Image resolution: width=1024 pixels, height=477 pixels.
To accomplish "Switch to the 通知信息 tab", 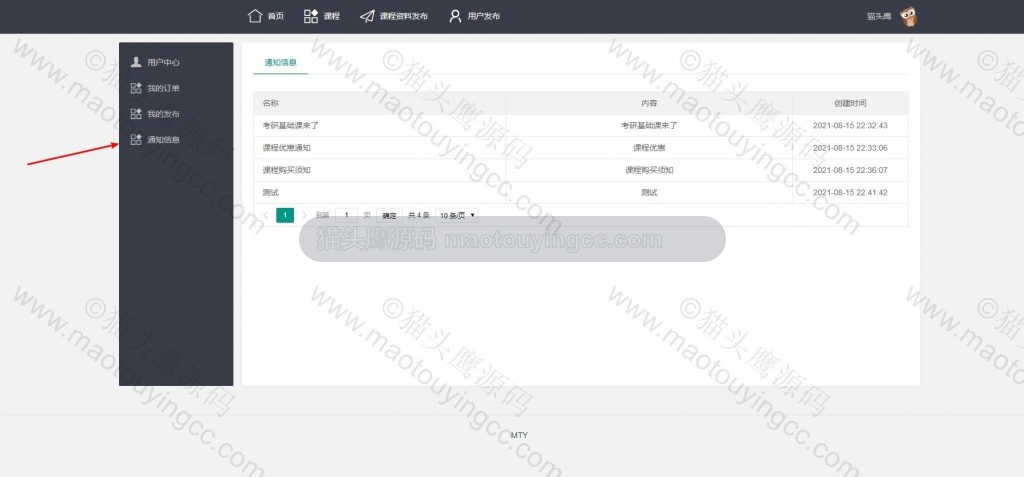I will click(x=281, y=63).
